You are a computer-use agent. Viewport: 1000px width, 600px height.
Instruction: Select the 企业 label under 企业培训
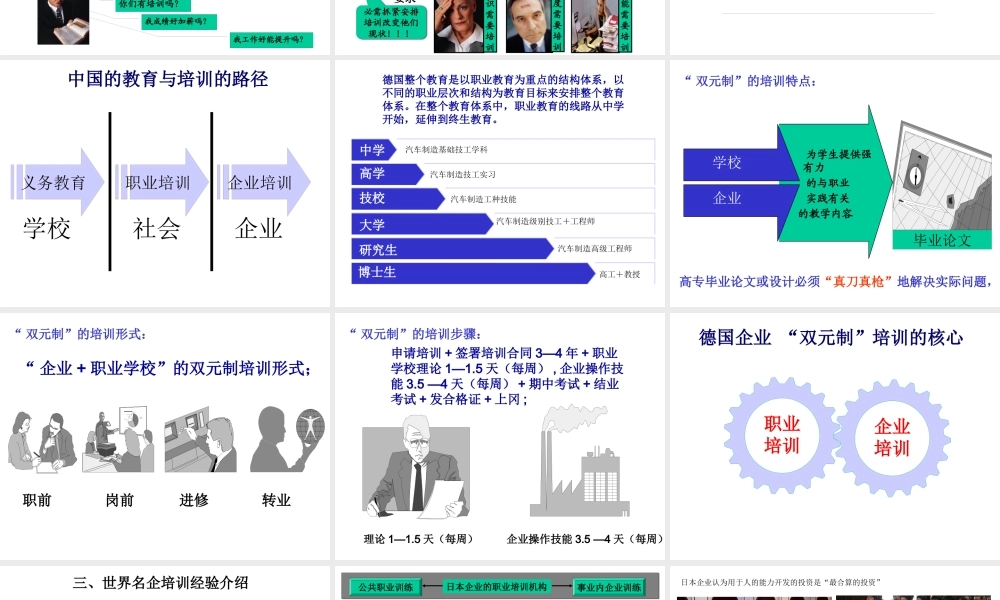tap(258, 228)
